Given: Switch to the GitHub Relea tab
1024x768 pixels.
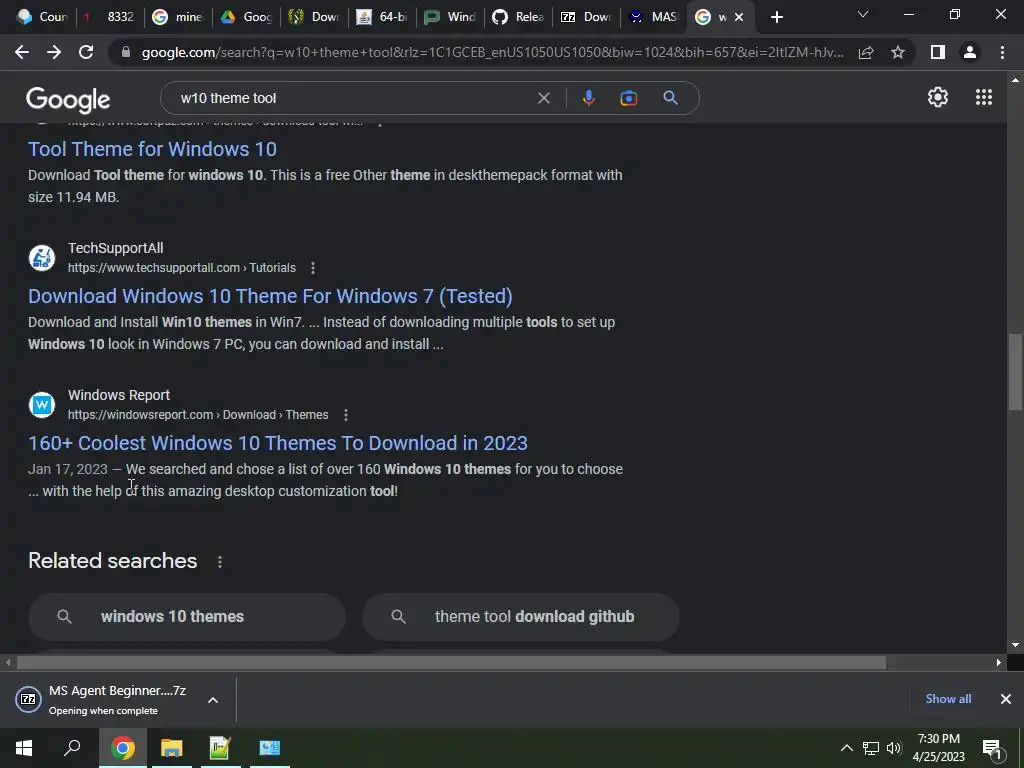Looking at the screenshot, I should pos(518,17).
